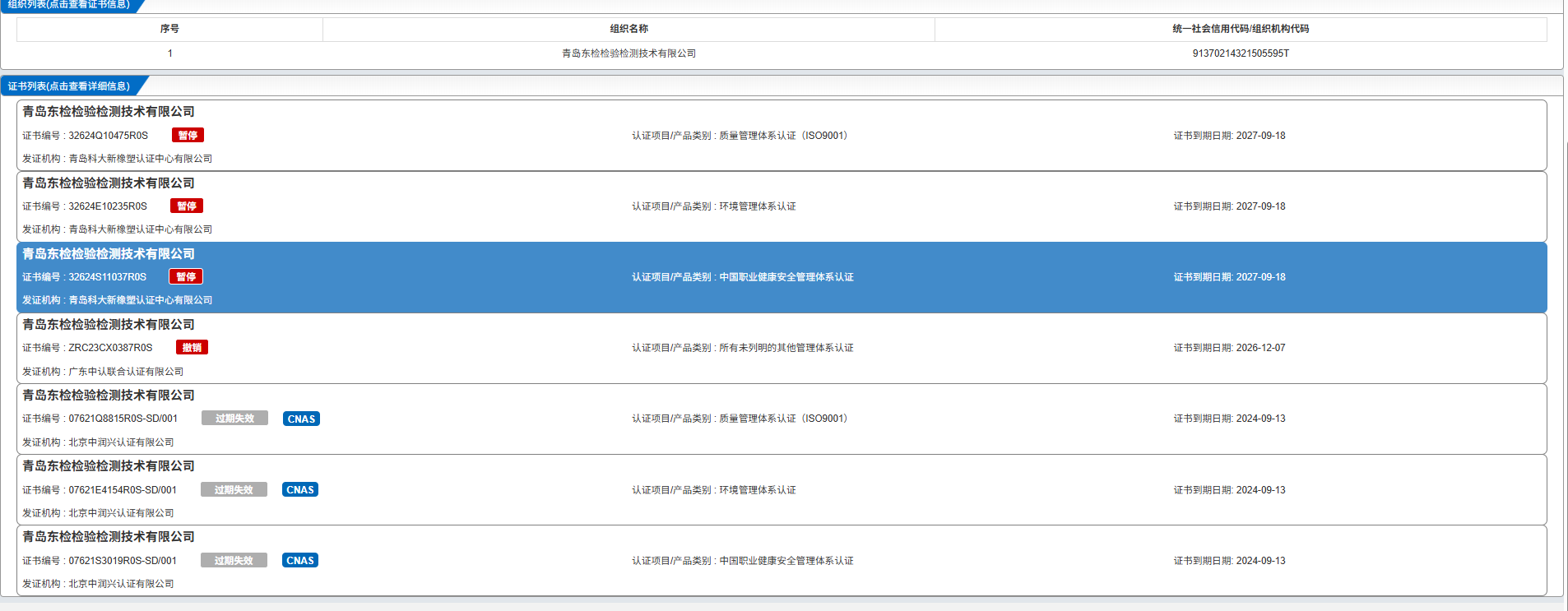Click certificate number 32624S11037R0S

[x=108, y=277]
